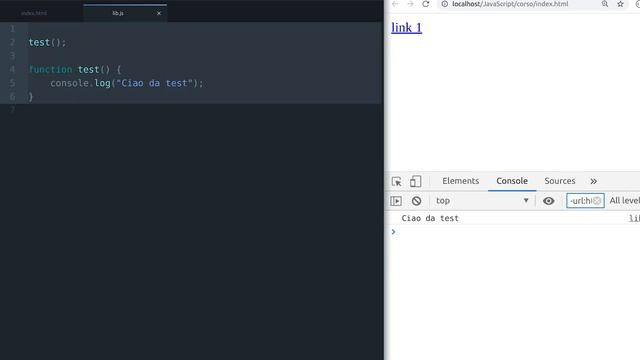The image size is (640, 360).
Task: Switch to the Sources tab
Action: click(x=560, y=181)
